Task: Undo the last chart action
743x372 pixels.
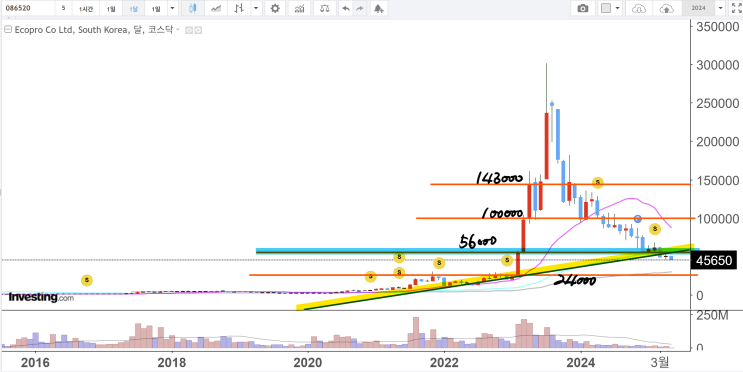Action: 346,8
